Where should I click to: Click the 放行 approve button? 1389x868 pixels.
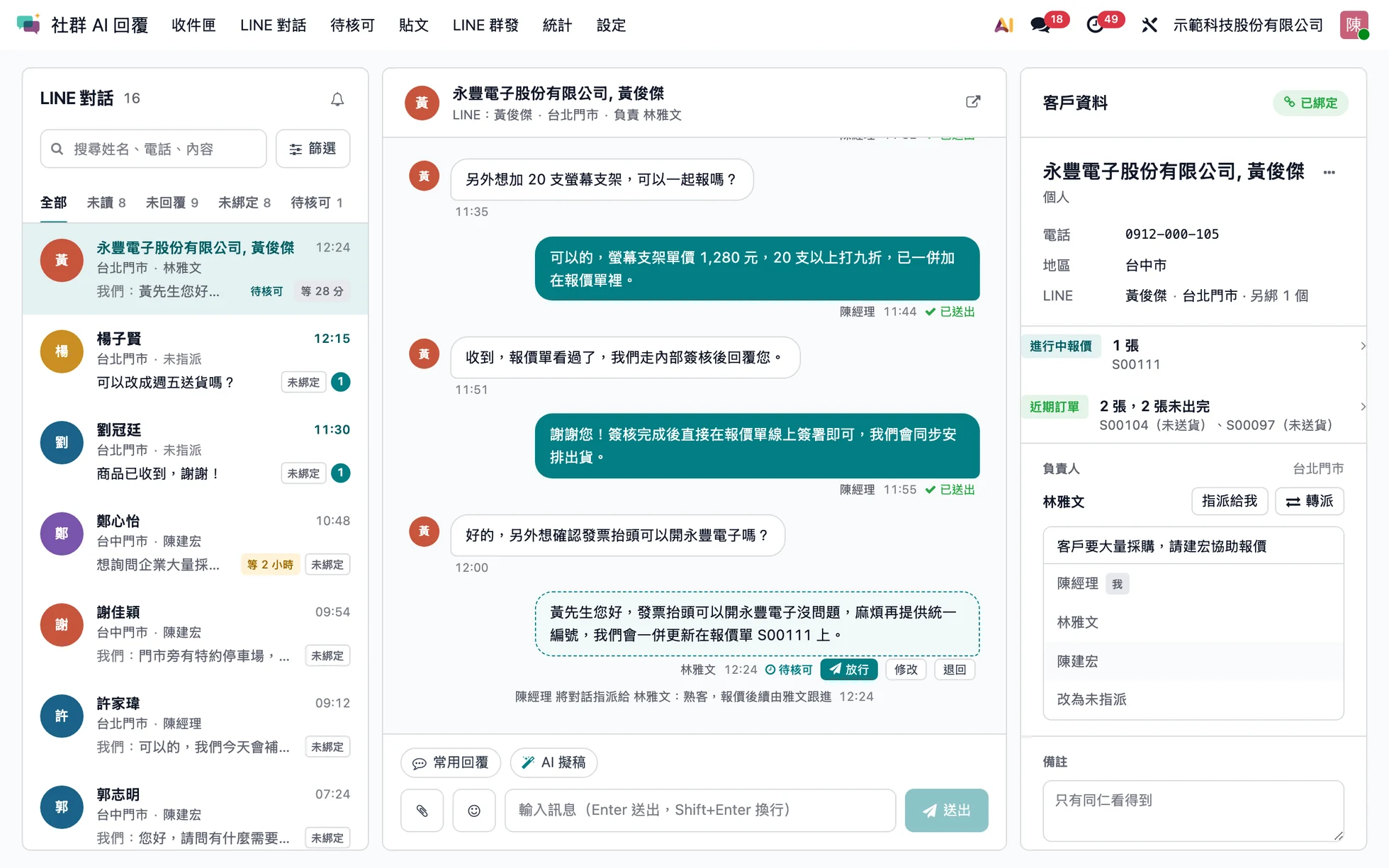pos(849,670)
